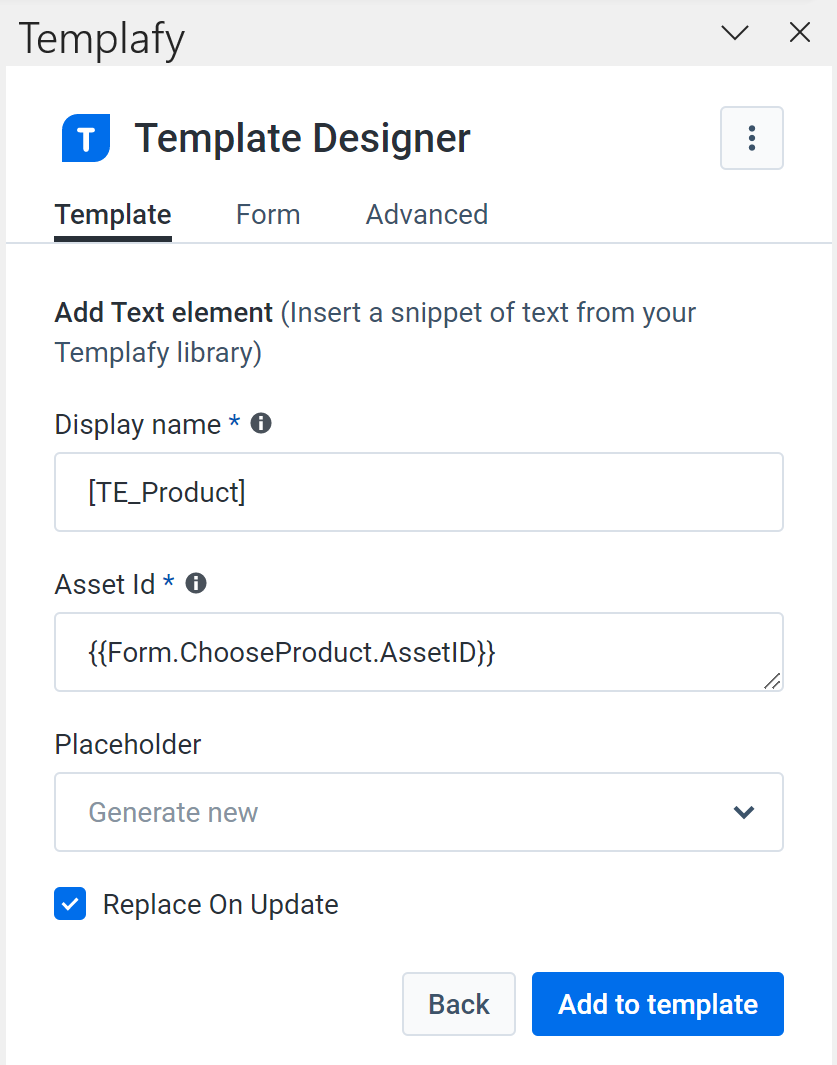Open the Advanced tab
This screenshot has height=1065, width=837.
pyautogui.click(x=427, y=215)
